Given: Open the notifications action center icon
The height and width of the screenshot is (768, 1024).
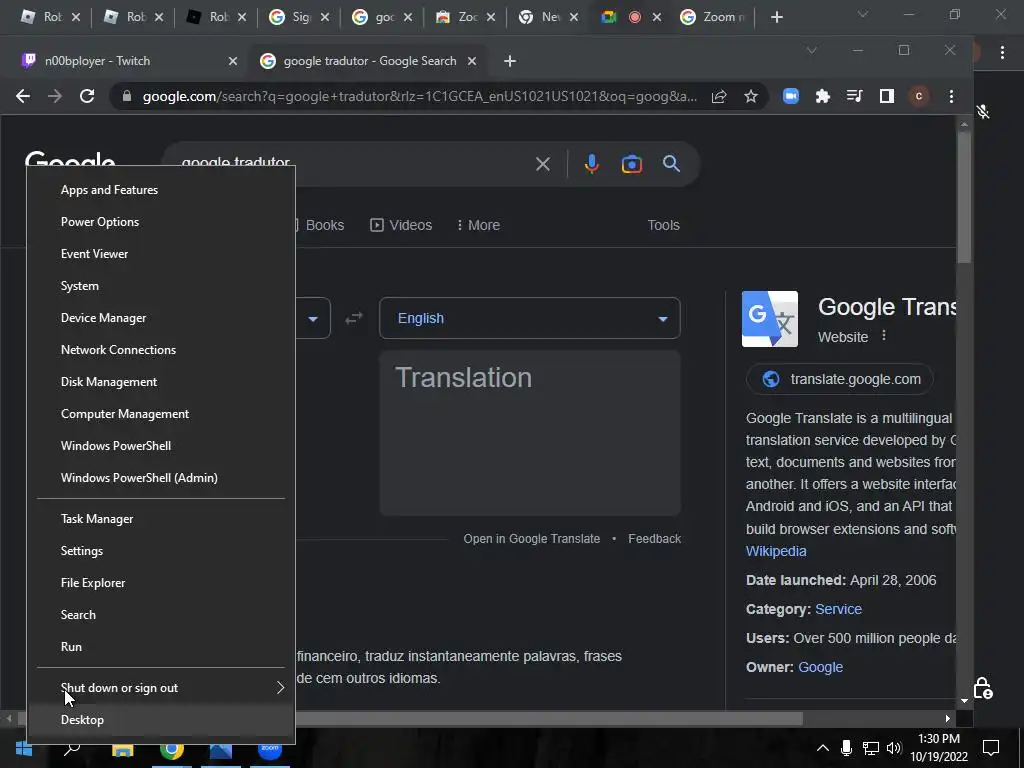Looking at the screenshot, I should tap(991, 748).
